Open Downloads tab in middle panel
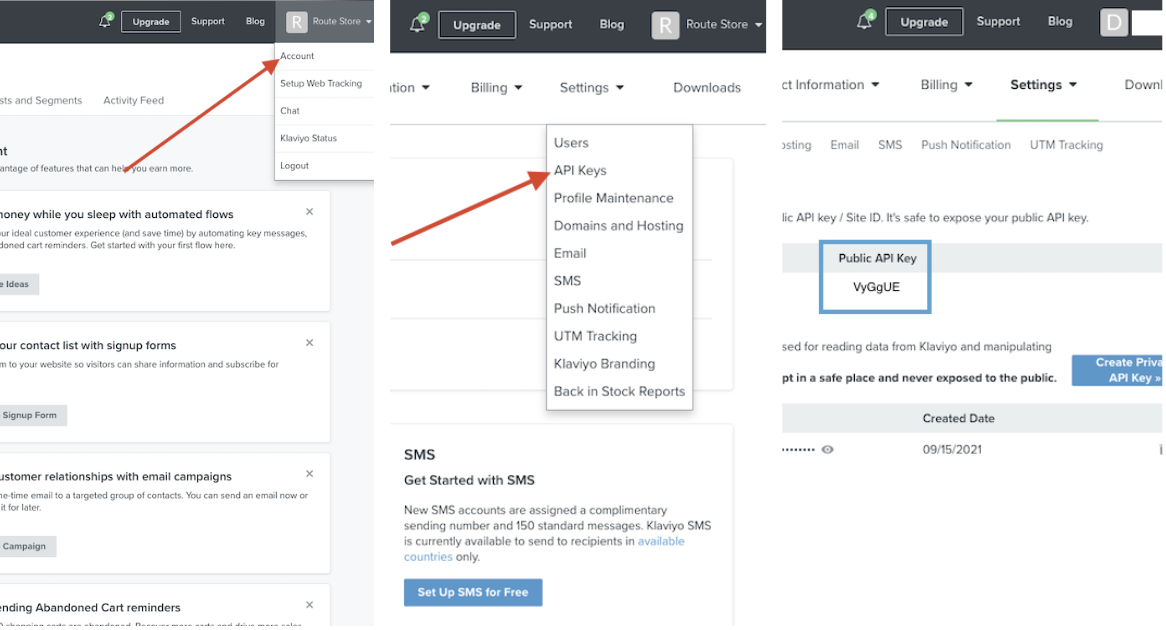Viewport: 1166px width, 630px height. (706, 88)
